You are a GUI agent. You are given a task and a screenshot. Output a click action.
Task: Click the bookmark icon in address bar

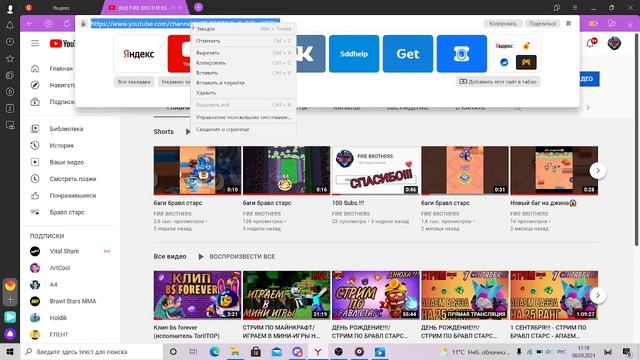(569, 24)
